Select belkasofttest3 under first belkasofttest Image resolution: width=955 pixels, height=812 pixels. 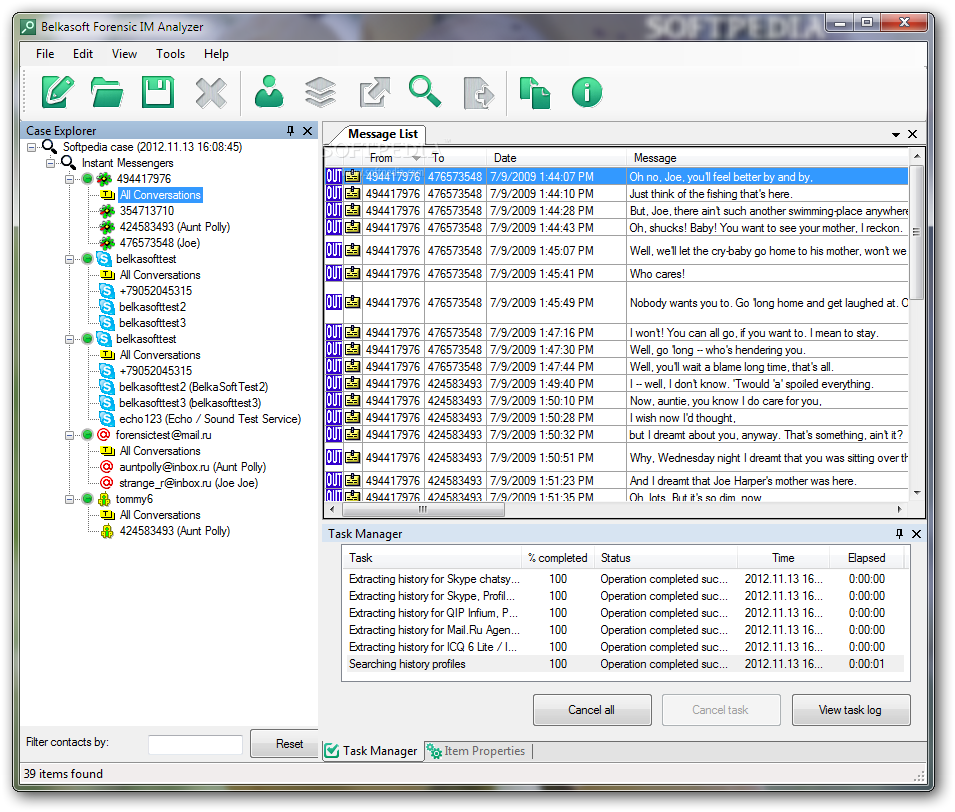click(x=152, y=323)
